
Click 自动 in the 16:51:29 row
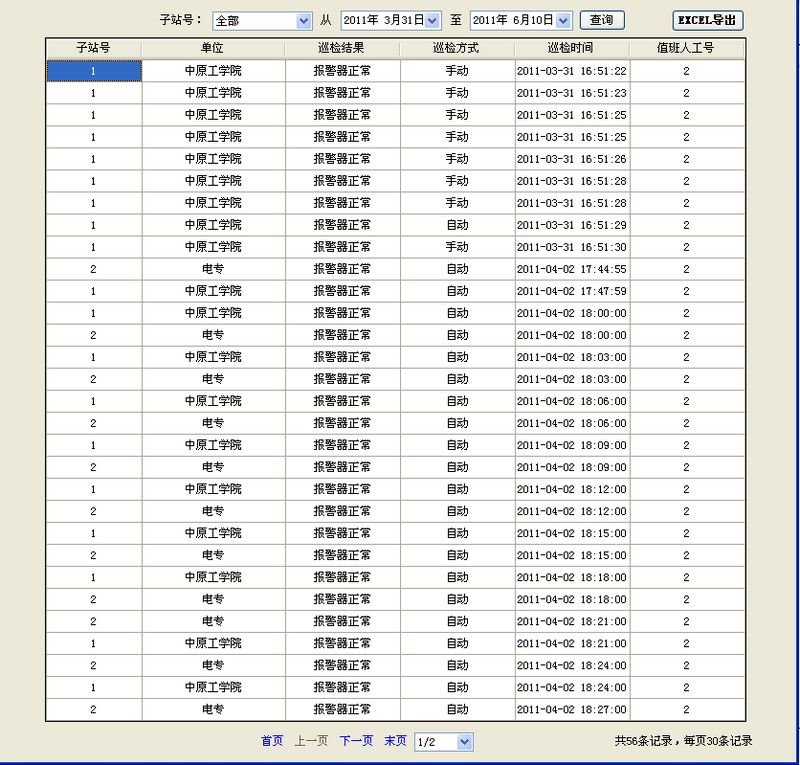pos(457,225)
